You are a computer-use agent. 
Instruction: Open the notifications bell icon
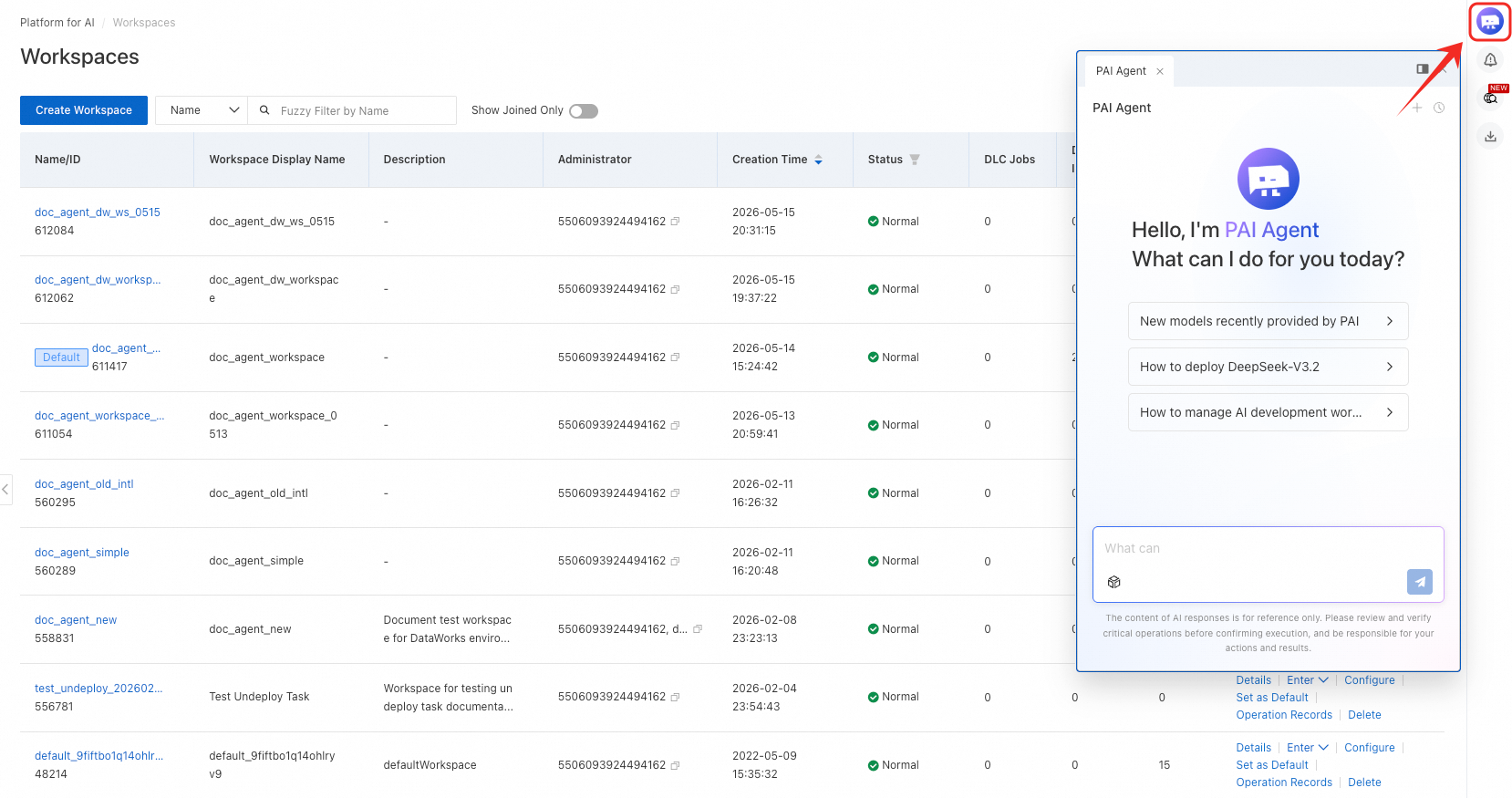[1490, 60]
